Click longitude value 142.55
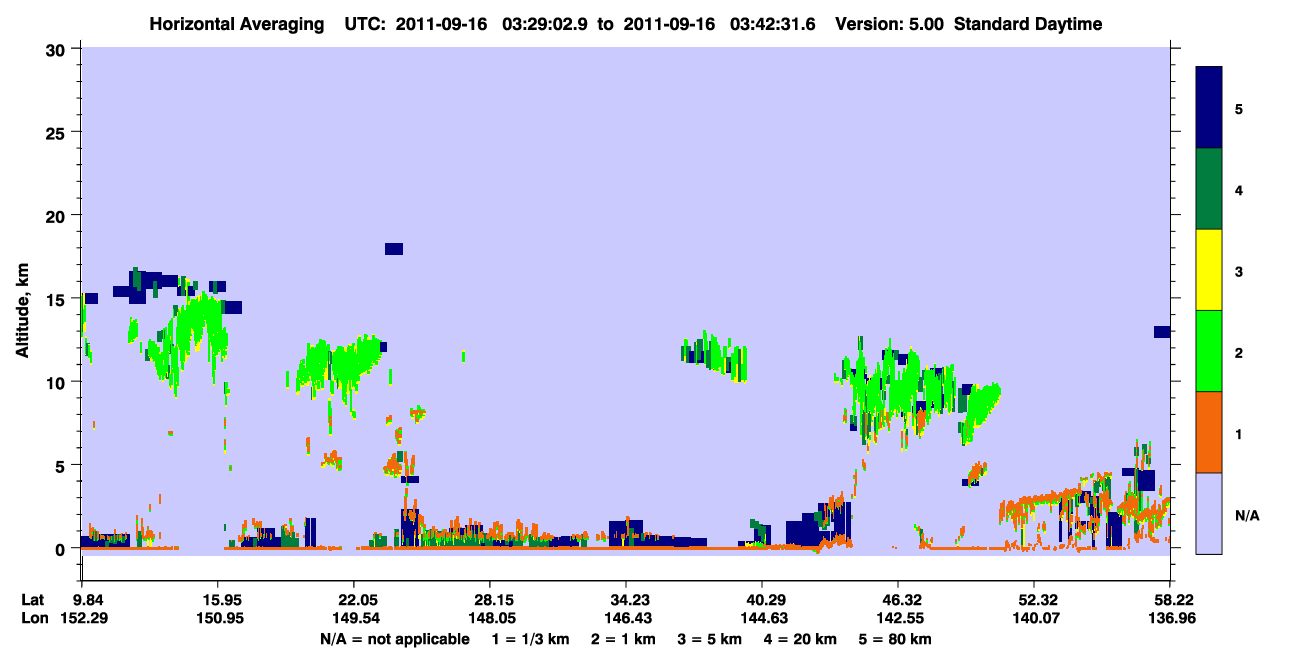Screen dimensions: 1300x667 898,619
